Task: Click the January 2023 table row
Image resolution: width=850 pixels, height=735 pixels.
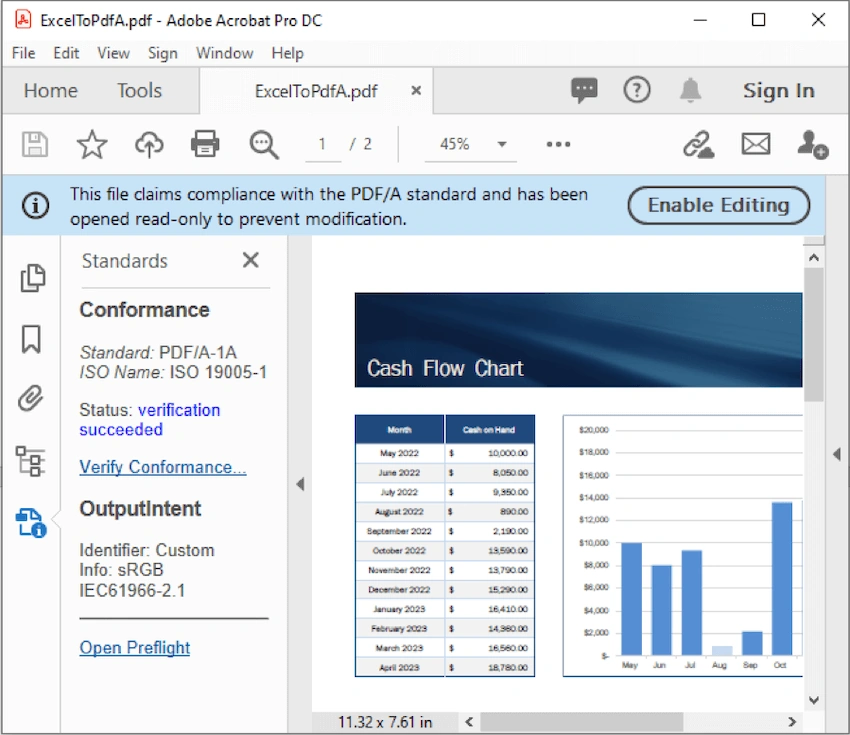Action: click(445, 609)
